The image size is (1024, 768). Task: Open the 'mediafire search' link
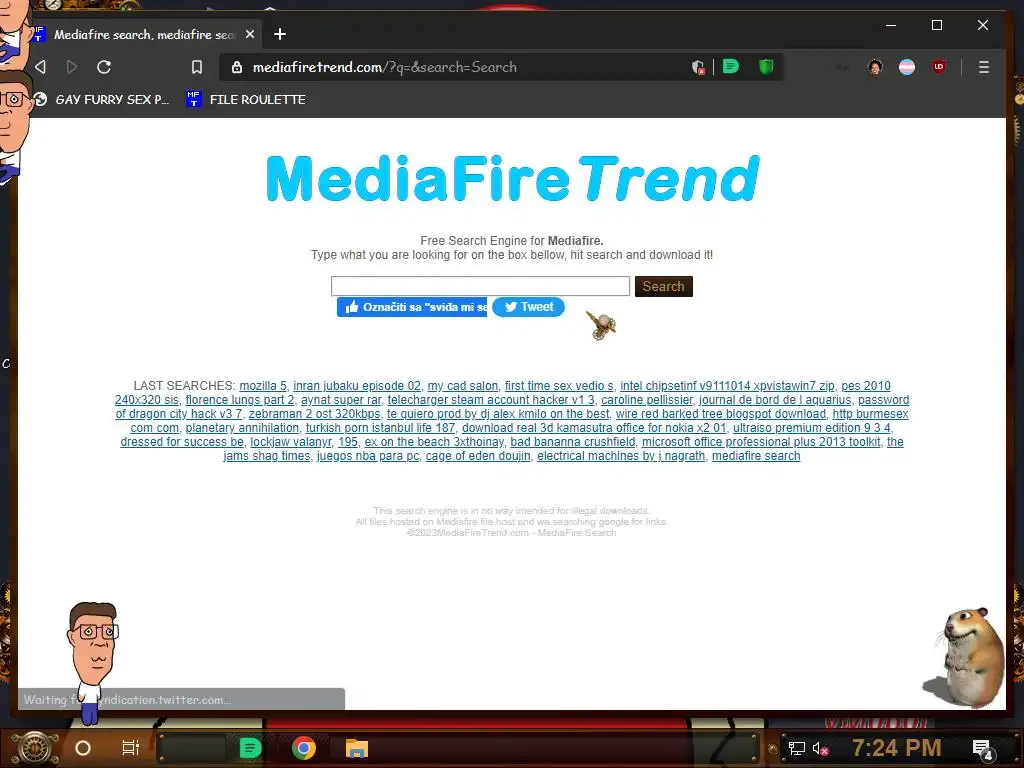pyautogui.click(x=756, y=456)
